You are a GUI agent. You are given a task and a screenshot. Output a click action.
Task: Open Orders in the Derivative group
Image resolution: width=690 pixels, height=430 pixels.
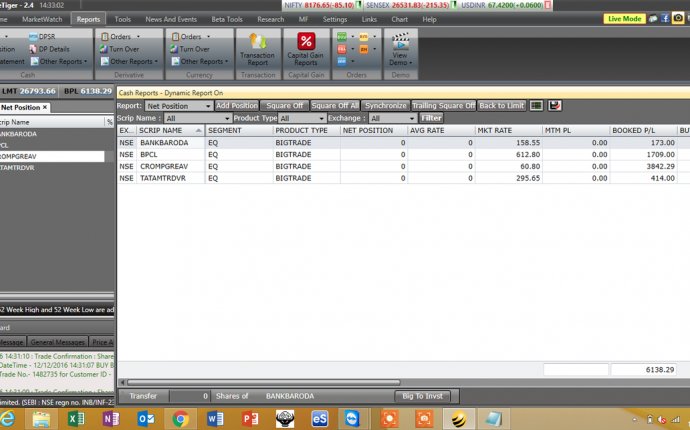pyautogui.click(x=120, y=37)
